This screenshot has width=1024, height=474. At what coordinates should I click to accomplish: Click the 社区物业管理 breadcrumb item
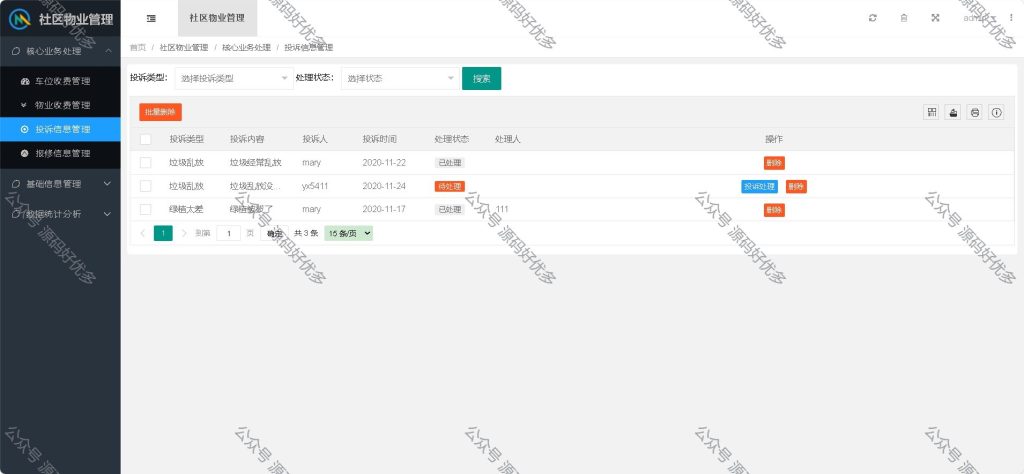pos(184,48)
